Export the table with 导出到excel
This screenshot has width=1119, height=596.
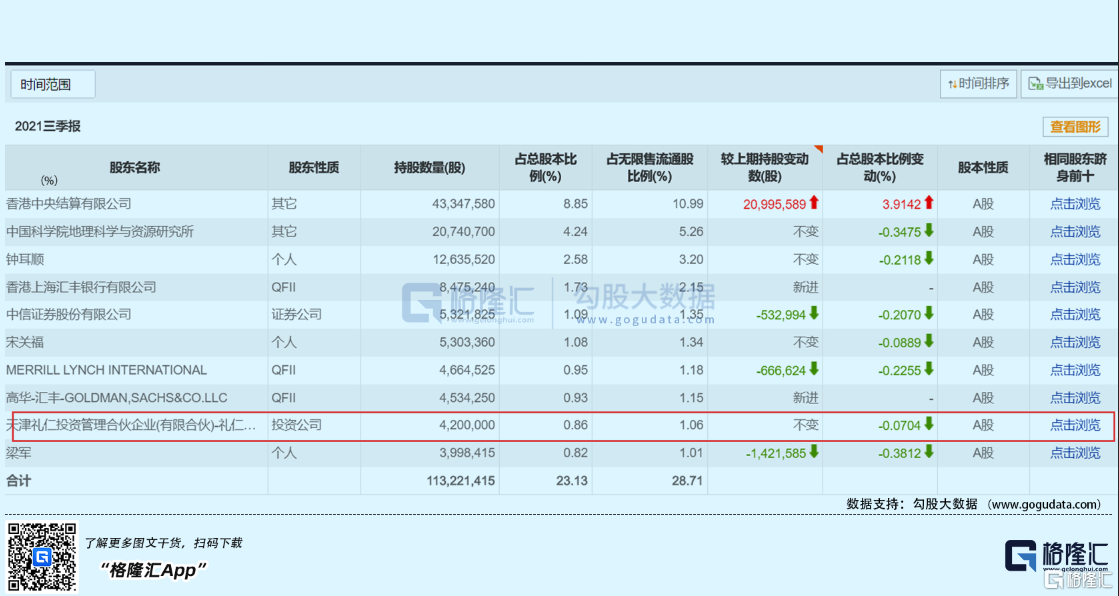pyautogui.click(x=1070, y=84)
